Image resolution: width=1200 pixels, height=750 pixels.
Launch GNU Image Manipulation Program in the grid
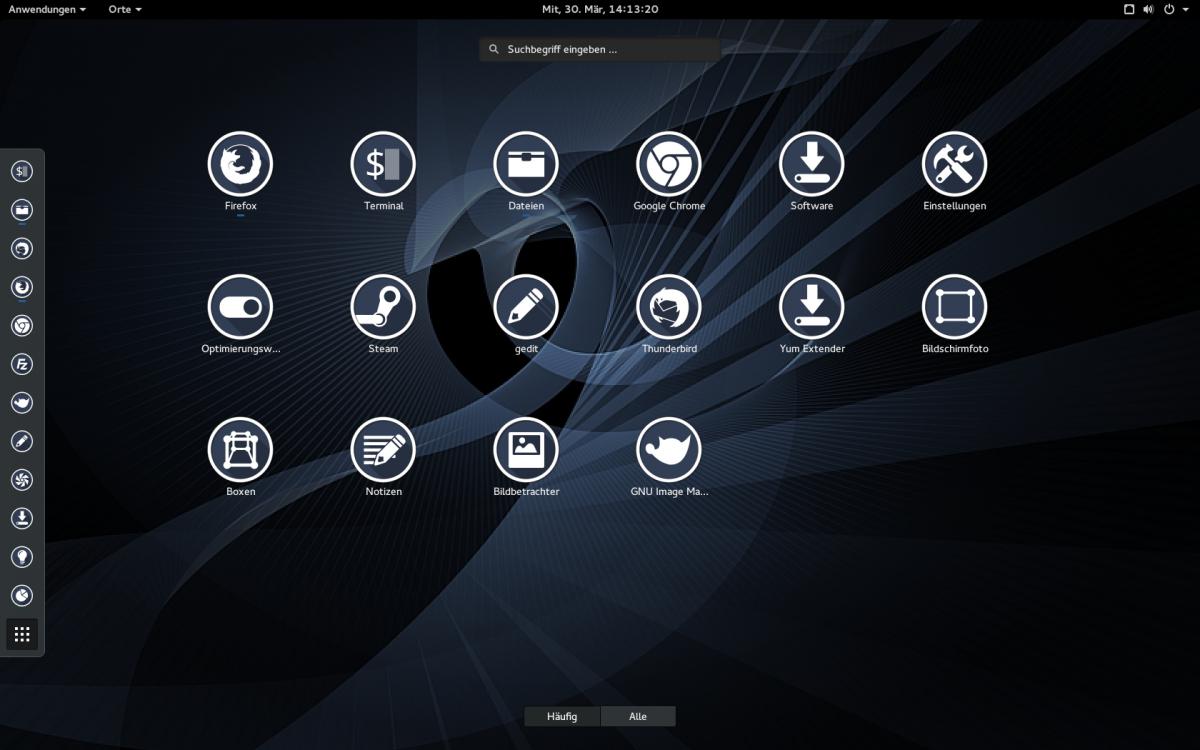coord(669,450)
